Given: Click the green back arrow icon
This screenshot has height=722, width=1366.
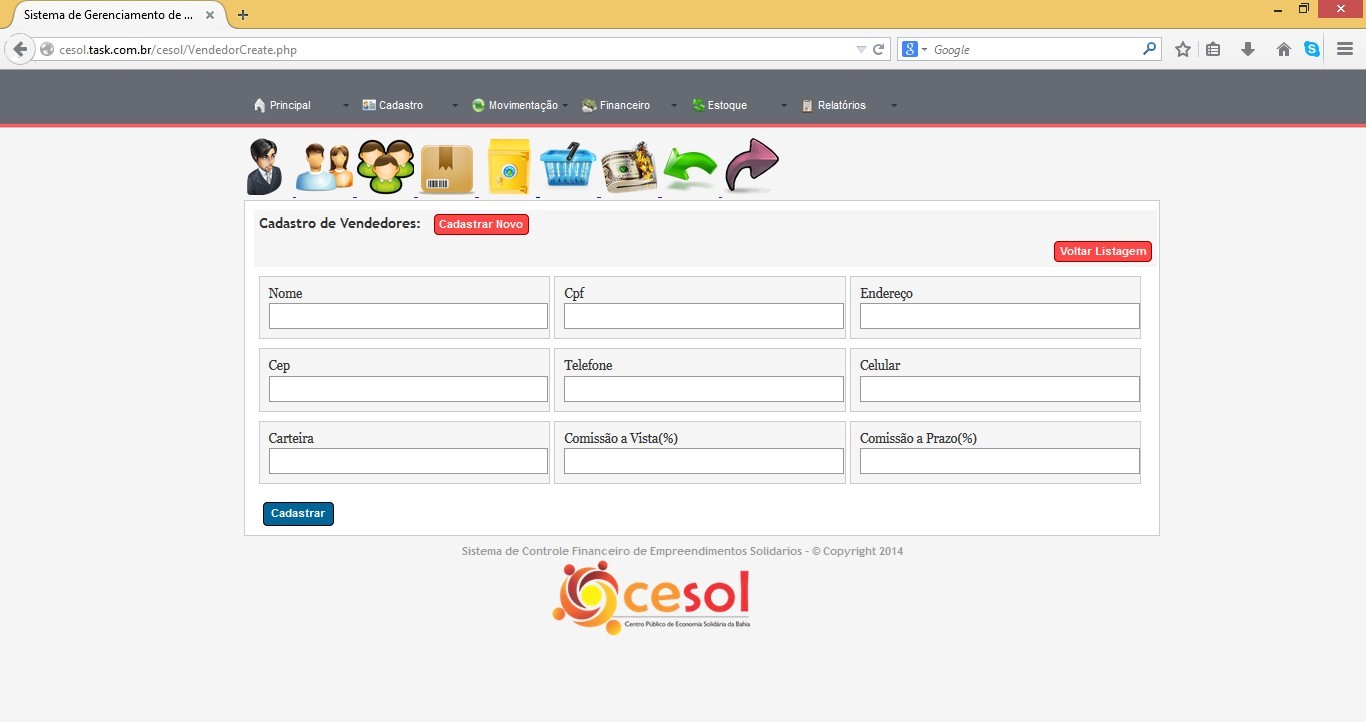Looking at the screenshot, I should pos(690,169).
